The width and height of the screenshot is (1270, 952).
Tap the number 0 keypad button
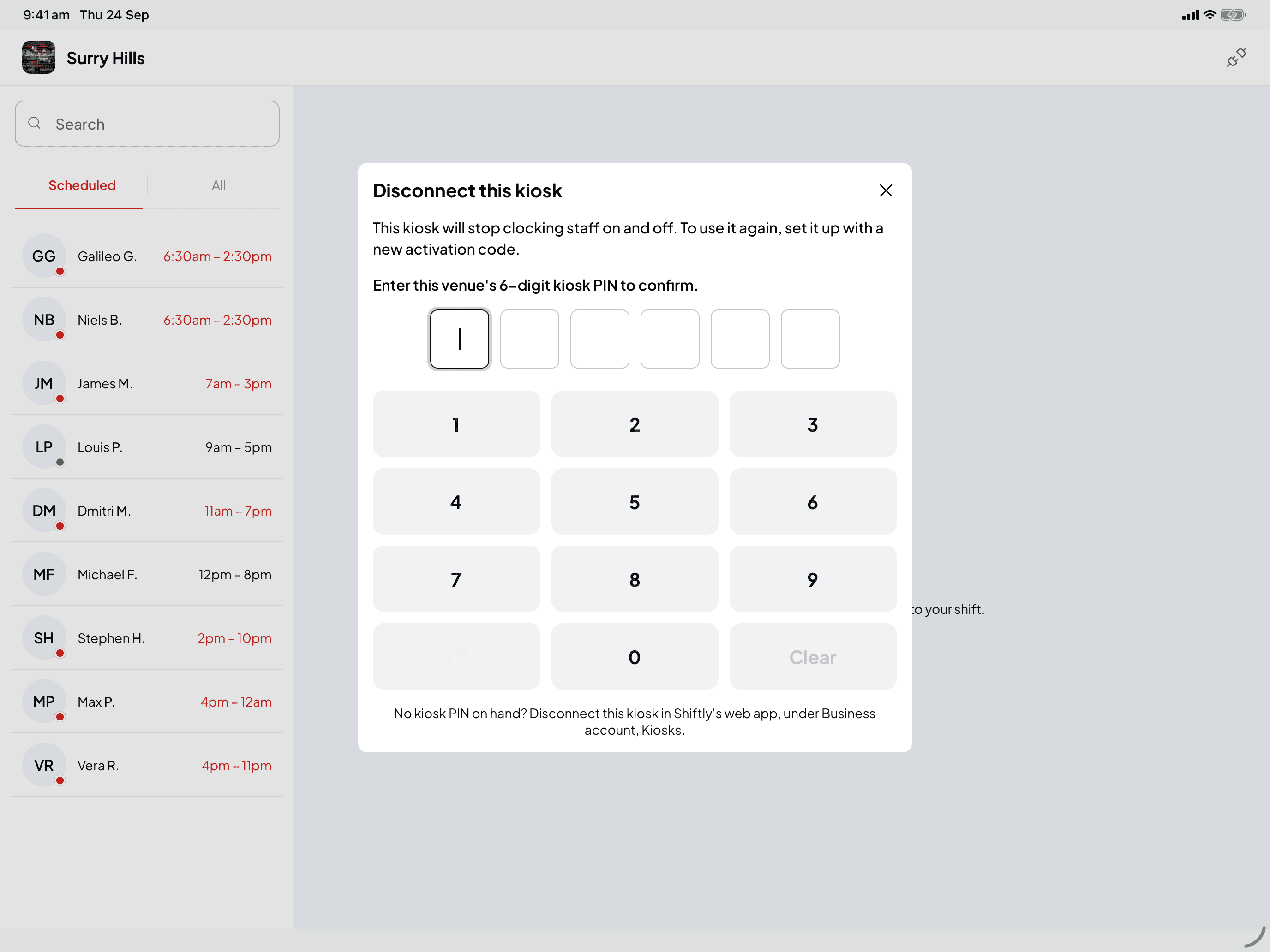tap(635, 656)
